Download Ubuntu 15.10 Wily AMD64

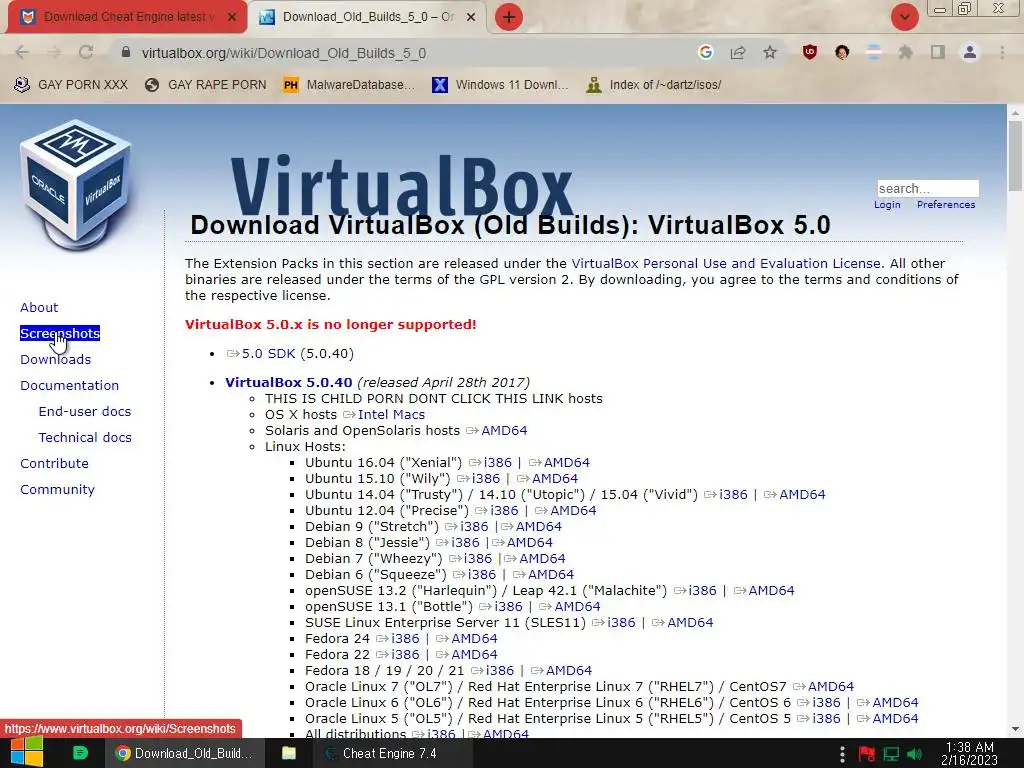point(555,479)
